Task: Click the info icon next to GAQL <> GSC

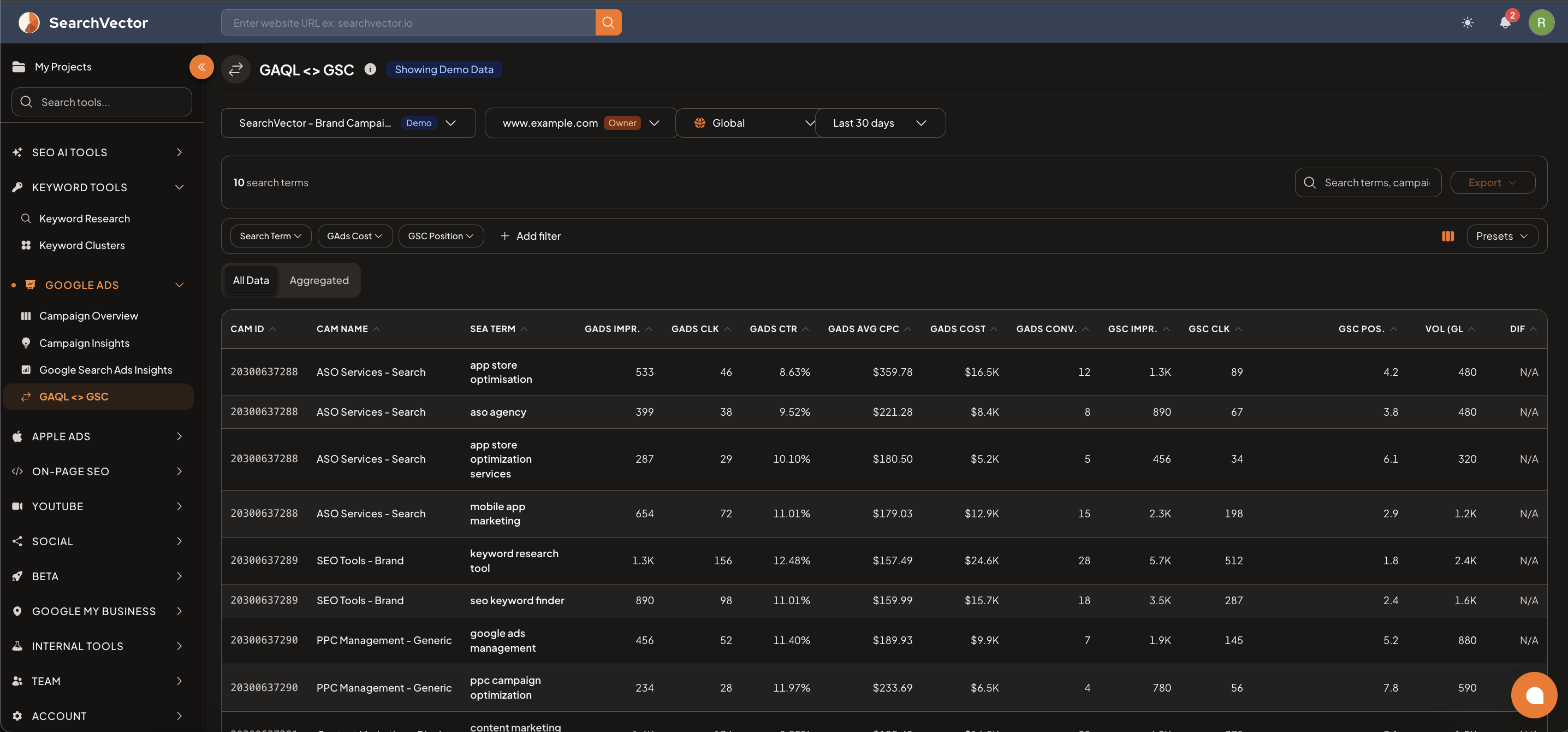Action: point(370,69)
